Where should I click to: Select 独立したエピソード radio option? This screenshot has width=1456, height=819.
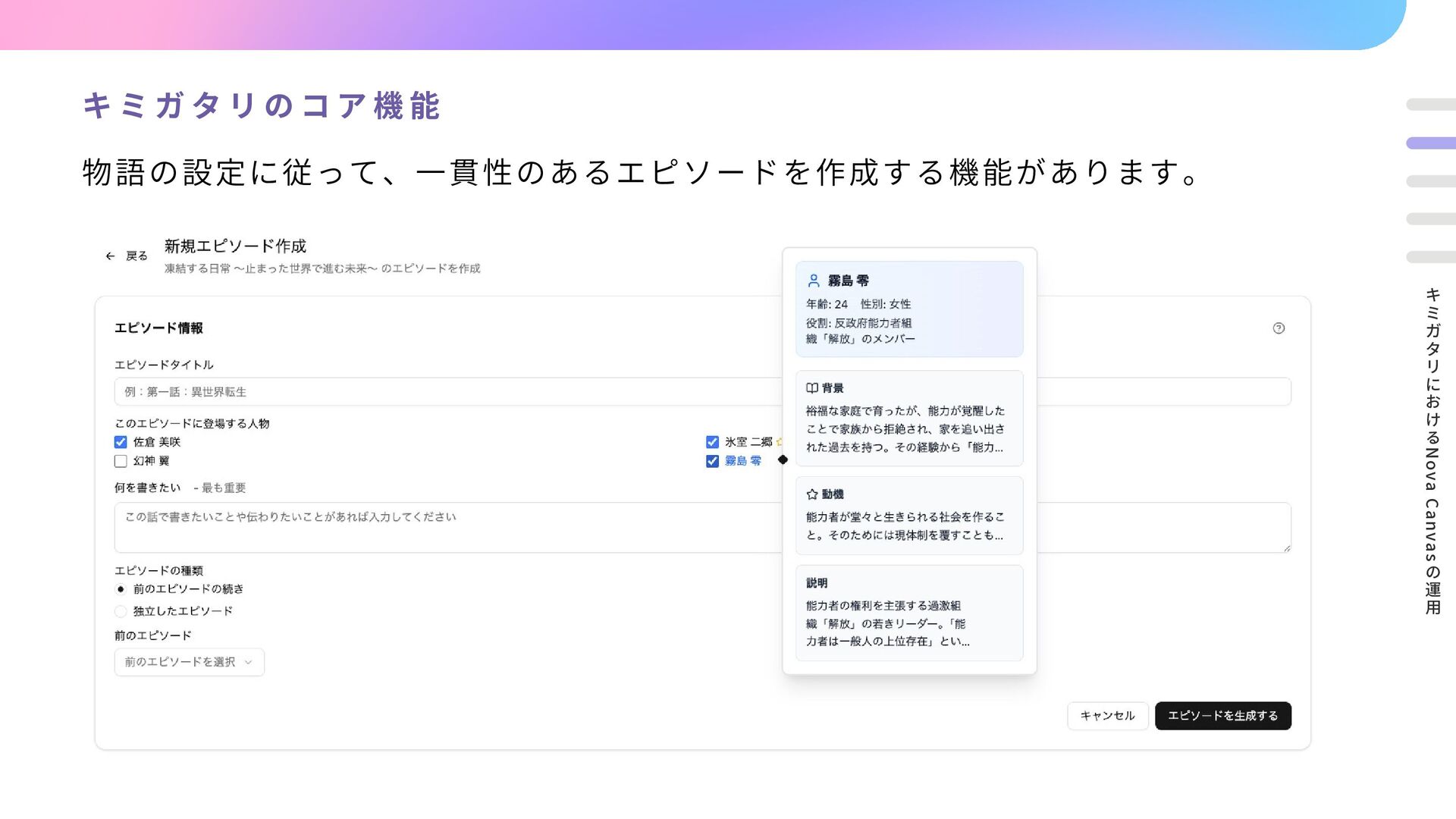pos(121,611)
